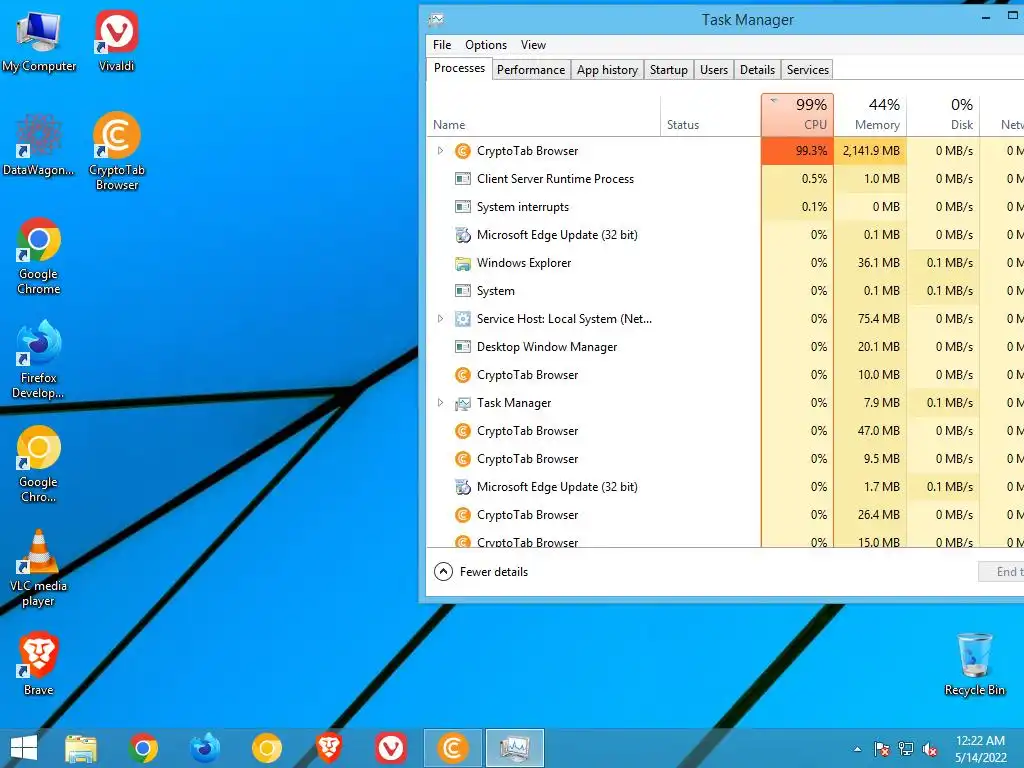Launch Vivaldi from the taskbar
Image resolution: width=1024 pixels, height=768 pixels.
click(391, 748)
